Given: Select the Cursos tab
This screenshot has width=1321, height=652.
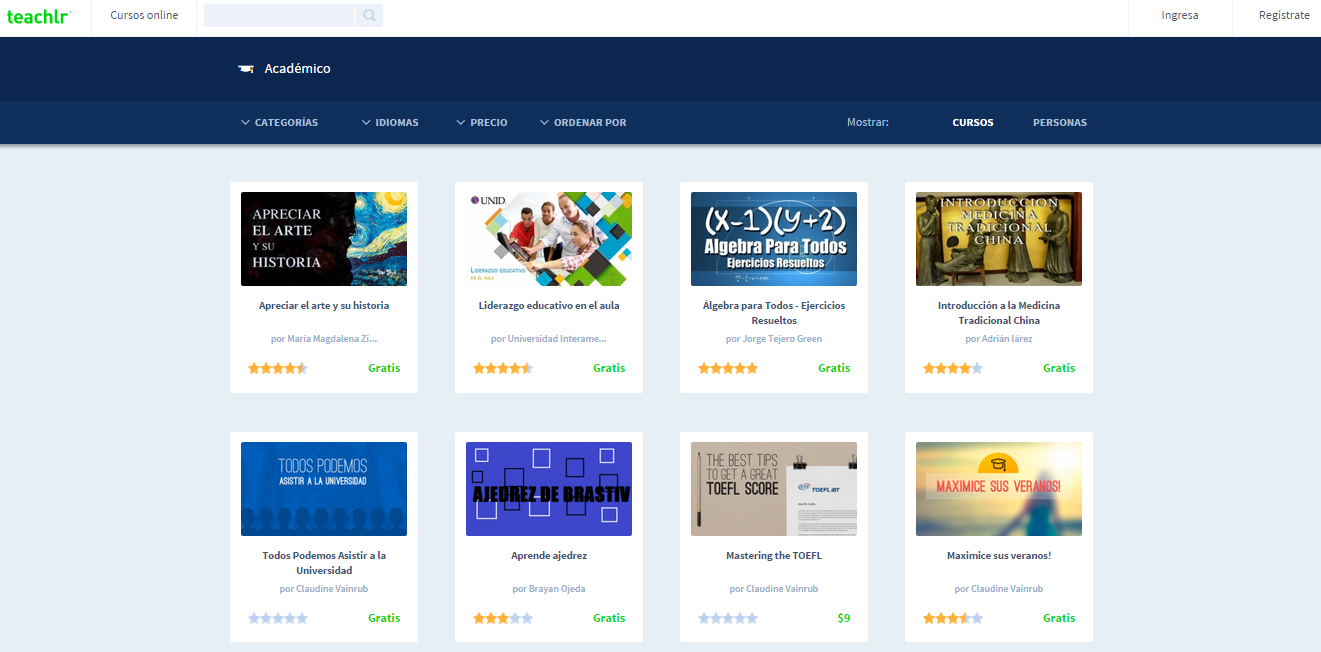Looking at the screenshot, I should pyautogui.click(x=972, y=123).
